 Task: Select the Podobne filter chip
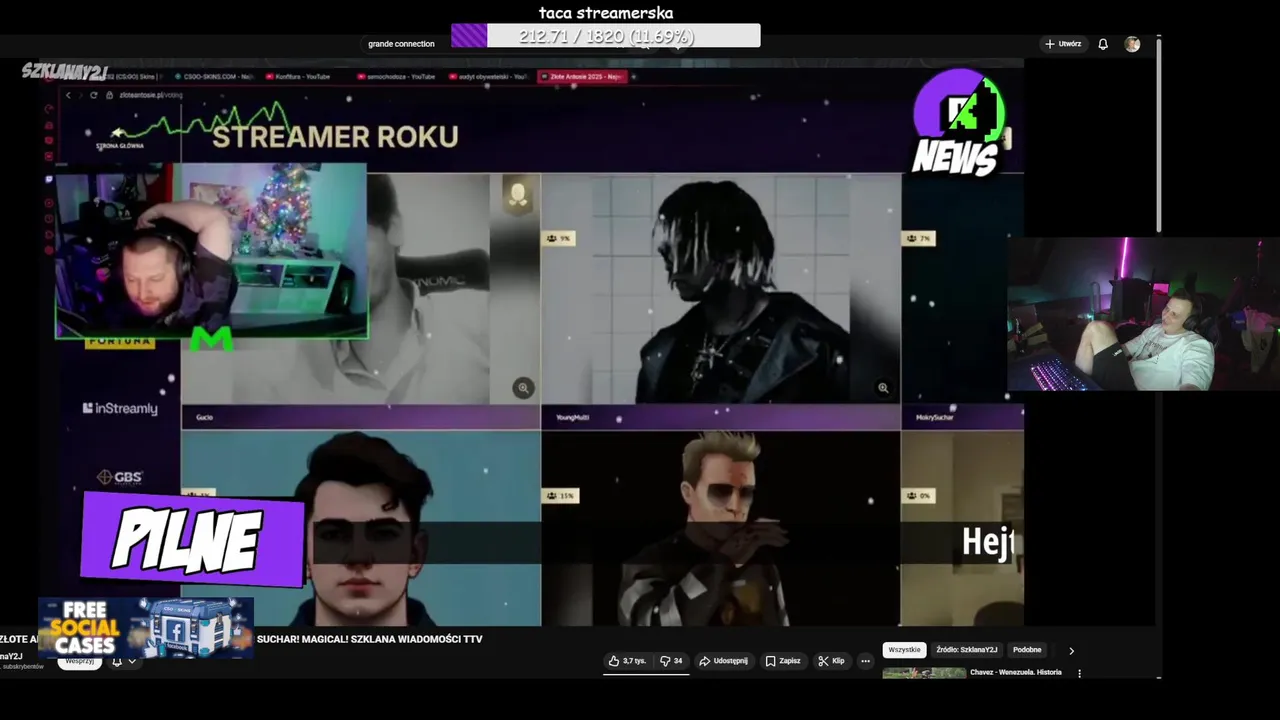click(1027, 650)
